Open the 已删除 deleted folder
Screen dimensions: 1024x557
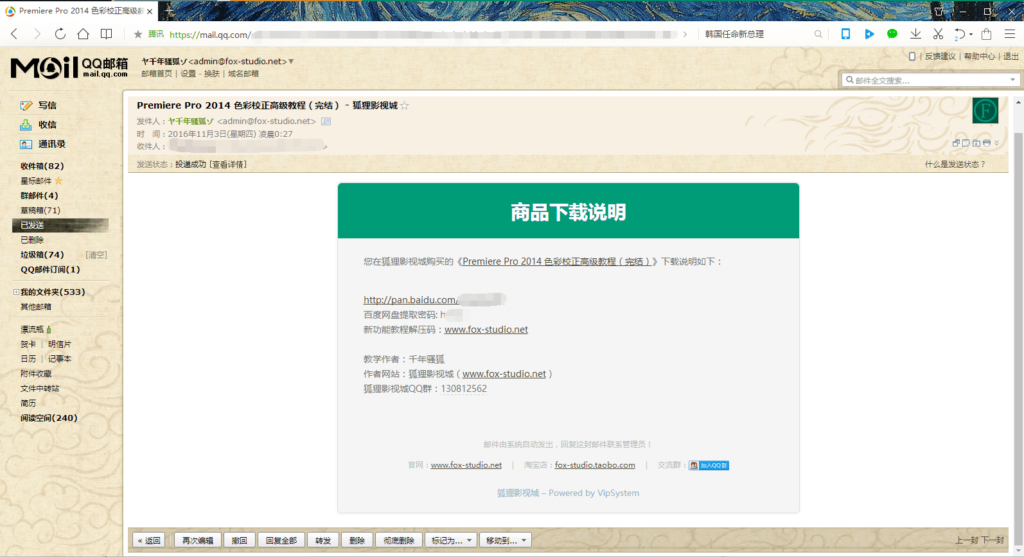[32, 240]
